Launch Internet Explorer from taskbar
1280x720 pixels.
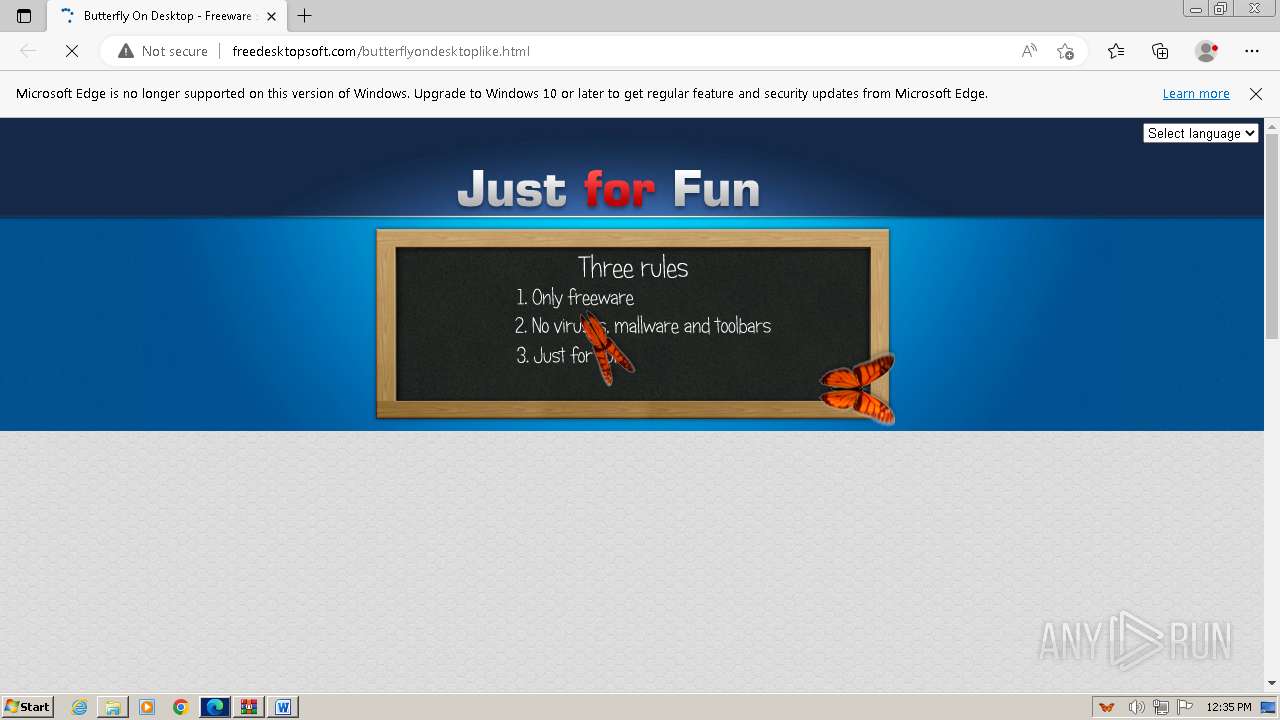pos(80,707)
